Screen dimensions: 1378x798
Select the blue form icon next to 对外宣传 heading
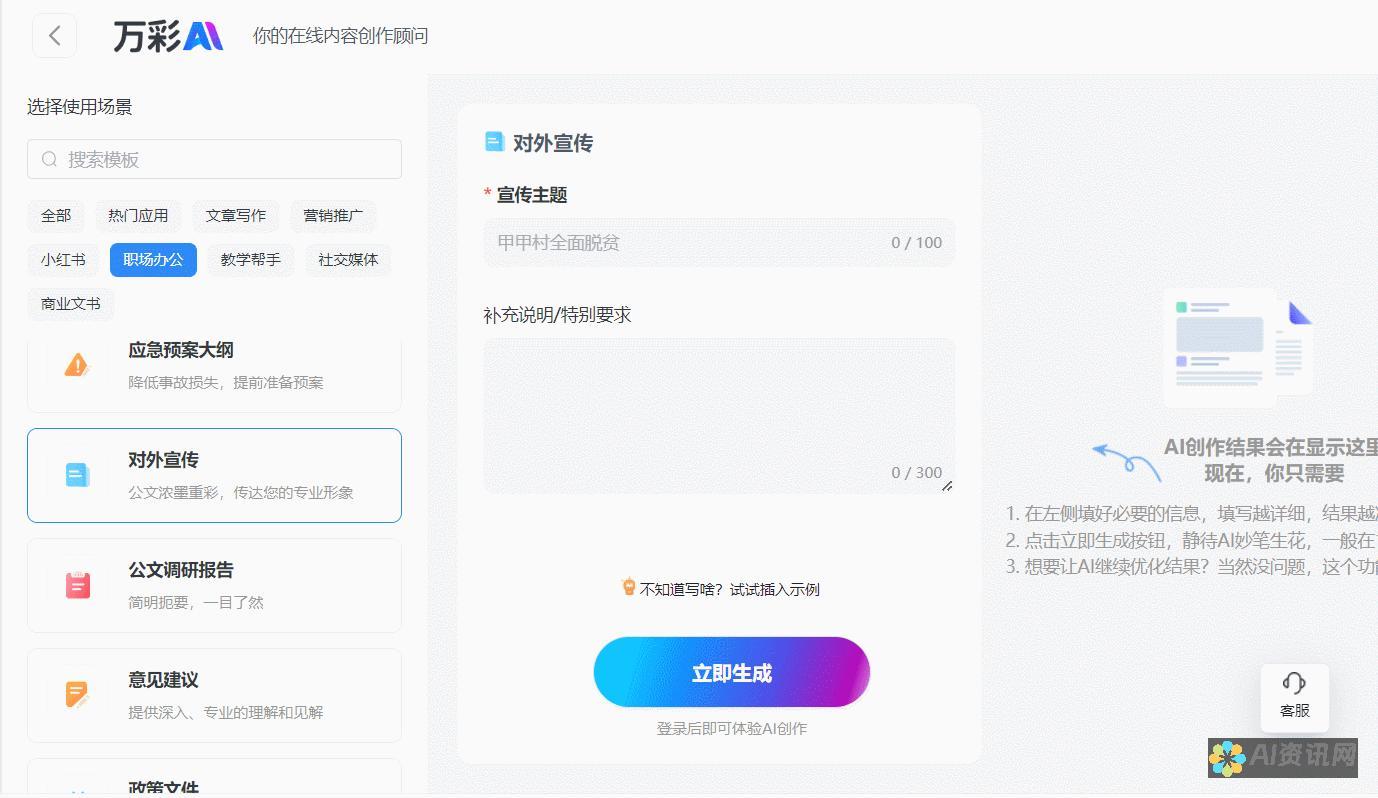coord(494,142)
